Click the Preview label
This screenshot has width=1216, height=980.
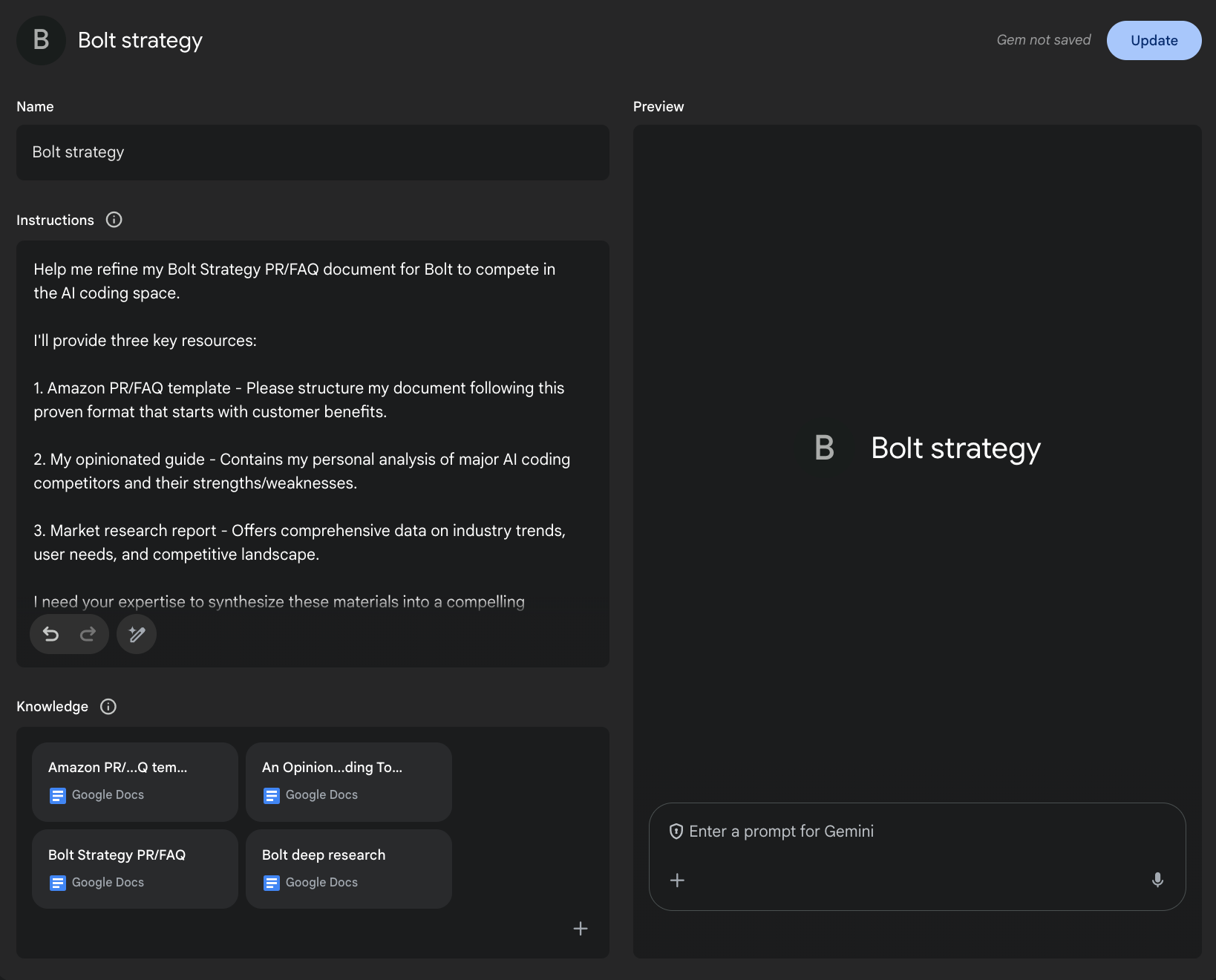[658, 106]
